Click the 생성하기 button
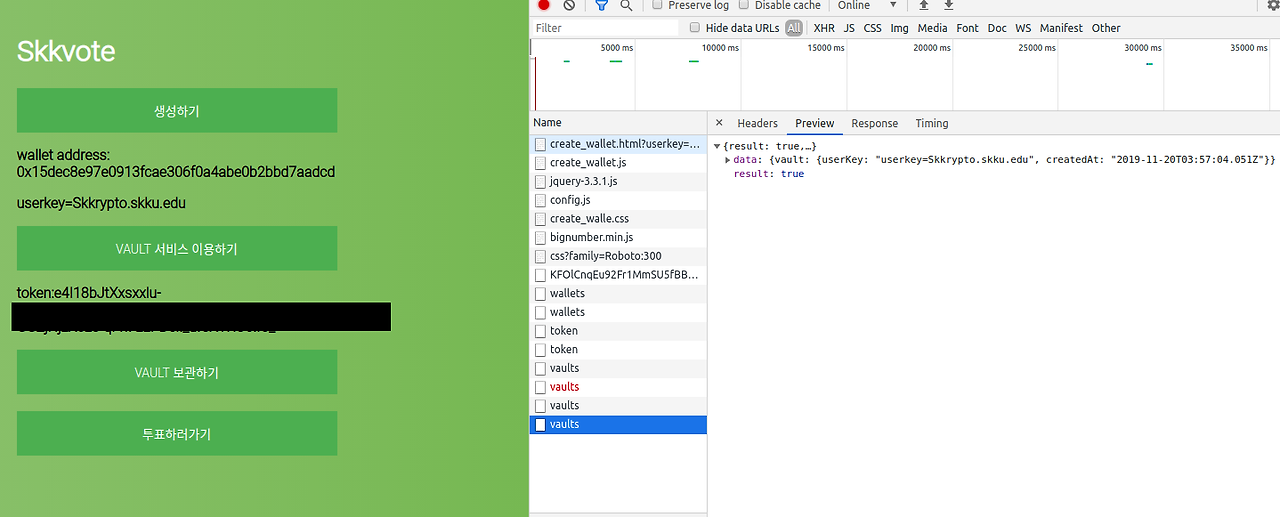Image resolution: width=1280 pixels, height=517 pixels. click(177, 110)
